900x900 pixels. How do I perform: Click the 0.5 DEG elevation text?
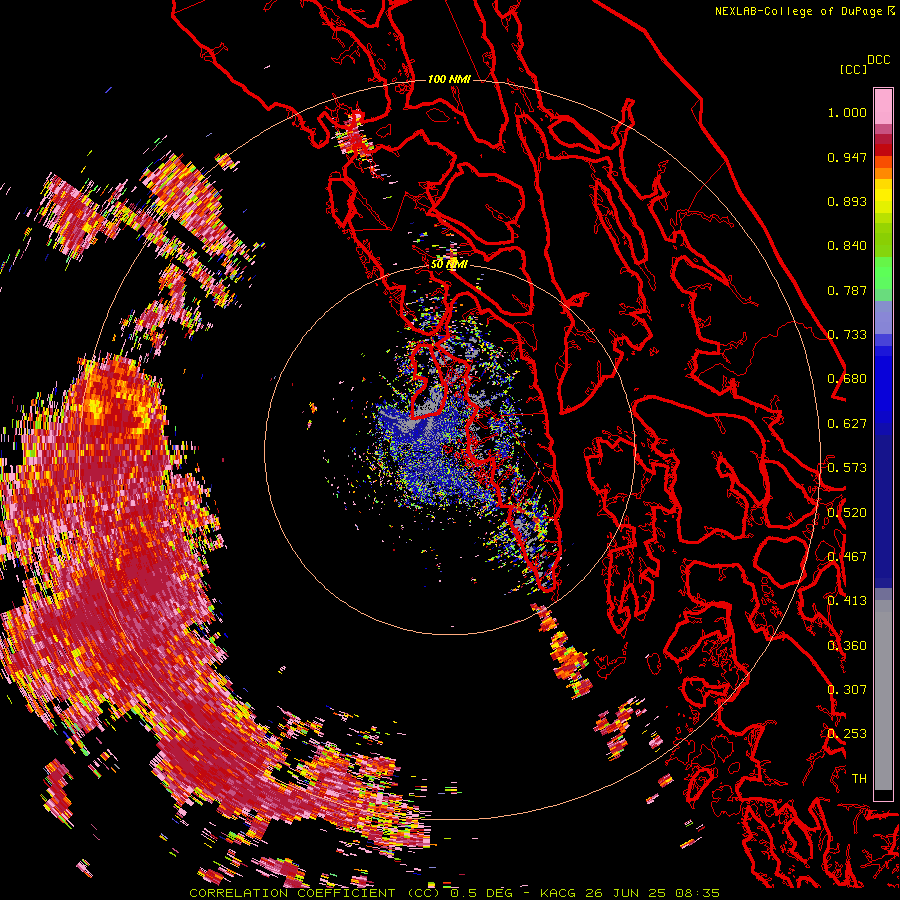tap(482, 893)
